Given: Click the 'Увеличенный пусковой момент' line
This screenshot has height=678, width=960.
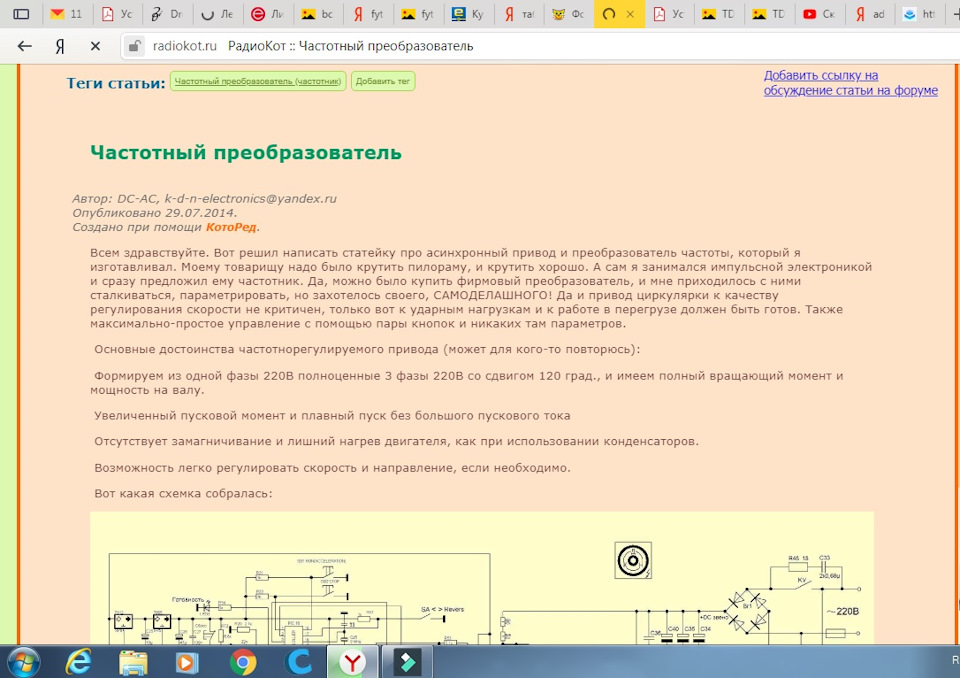Looking at the screenshot, I should (x=332, y=415).
